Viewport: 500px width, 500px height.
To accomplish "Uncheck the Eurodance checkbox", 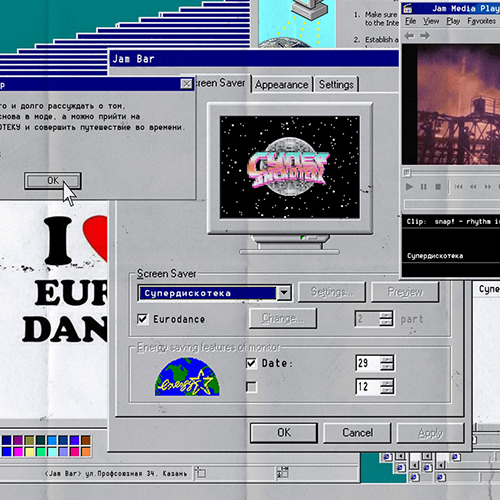I will (142, 319).
